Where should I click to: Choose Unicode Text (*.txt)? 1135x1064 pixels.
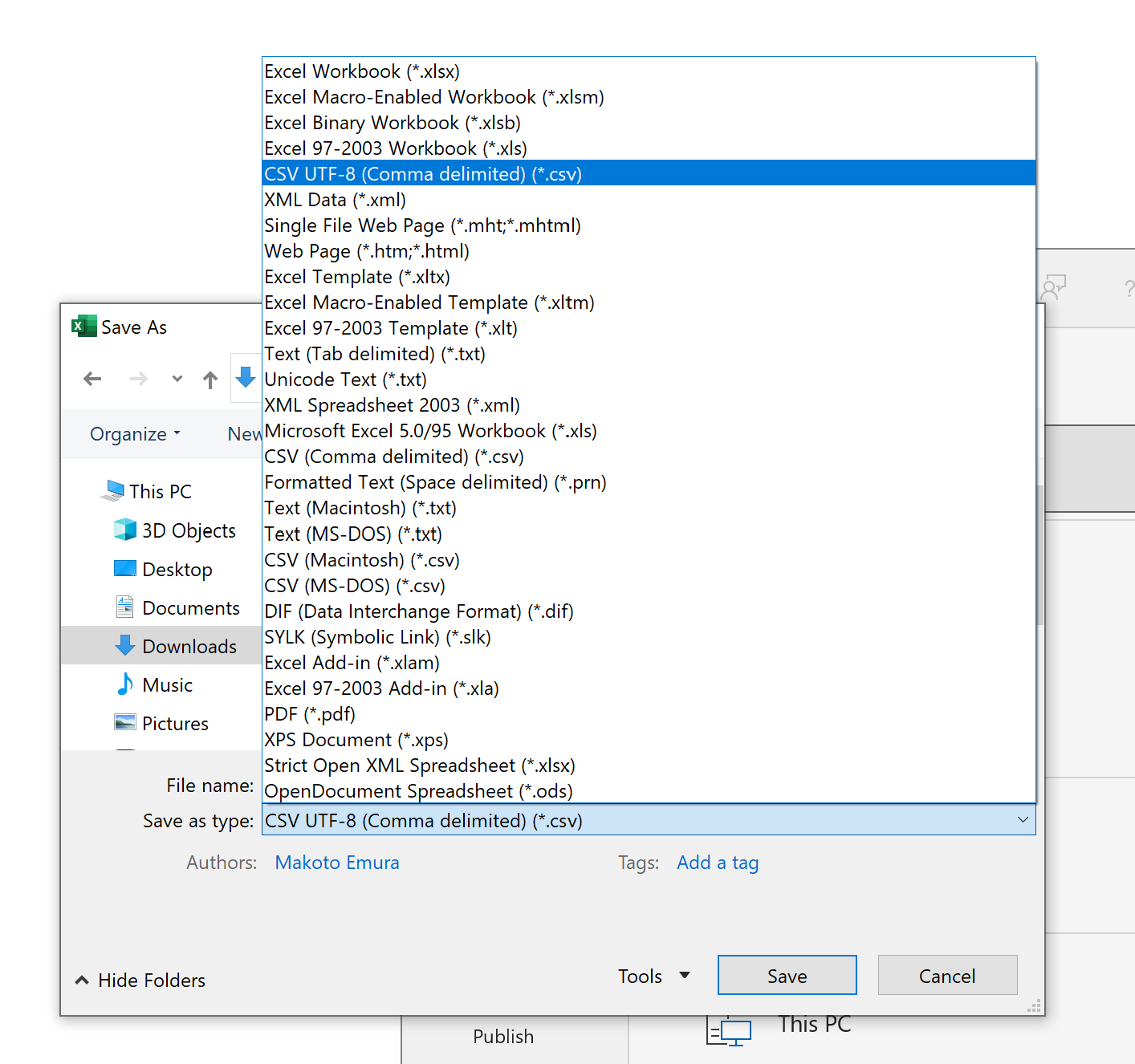(649, 380)
